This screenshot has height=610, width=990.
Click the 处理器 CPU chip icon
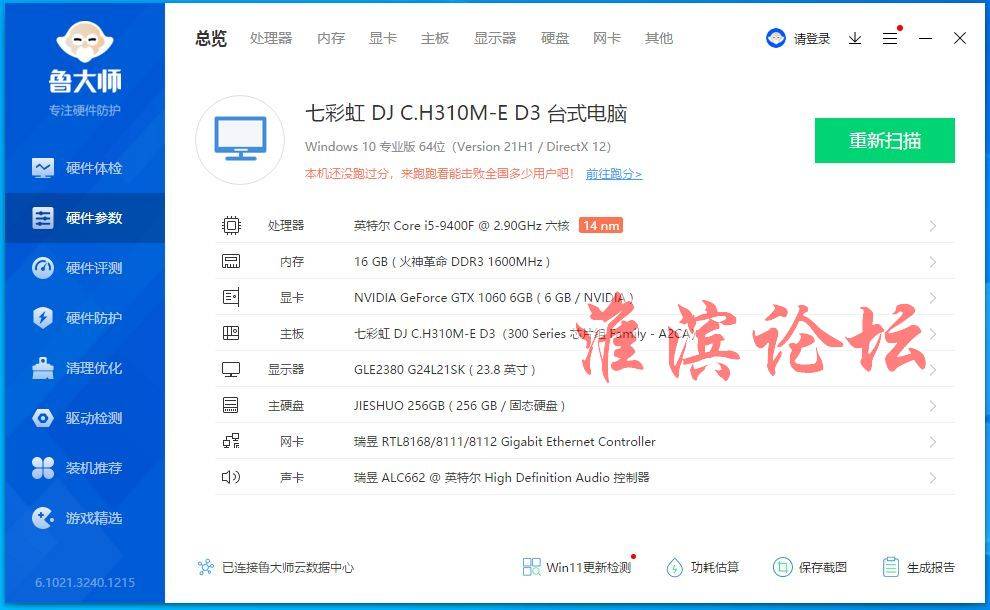coord(231,225)
